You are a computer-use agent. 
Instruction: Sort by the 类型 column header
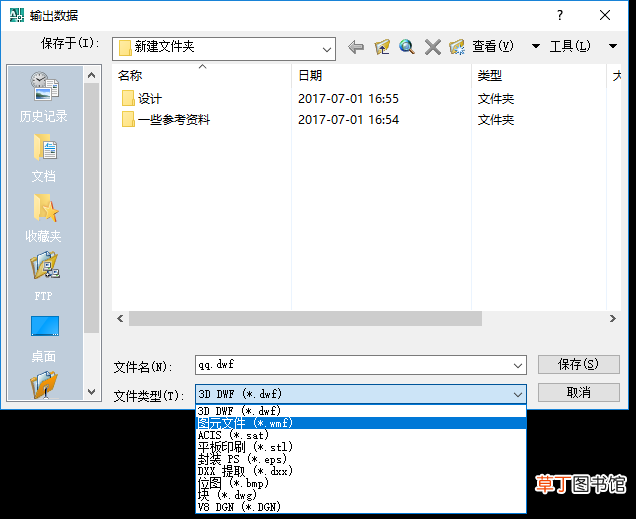tap(539, 76)
